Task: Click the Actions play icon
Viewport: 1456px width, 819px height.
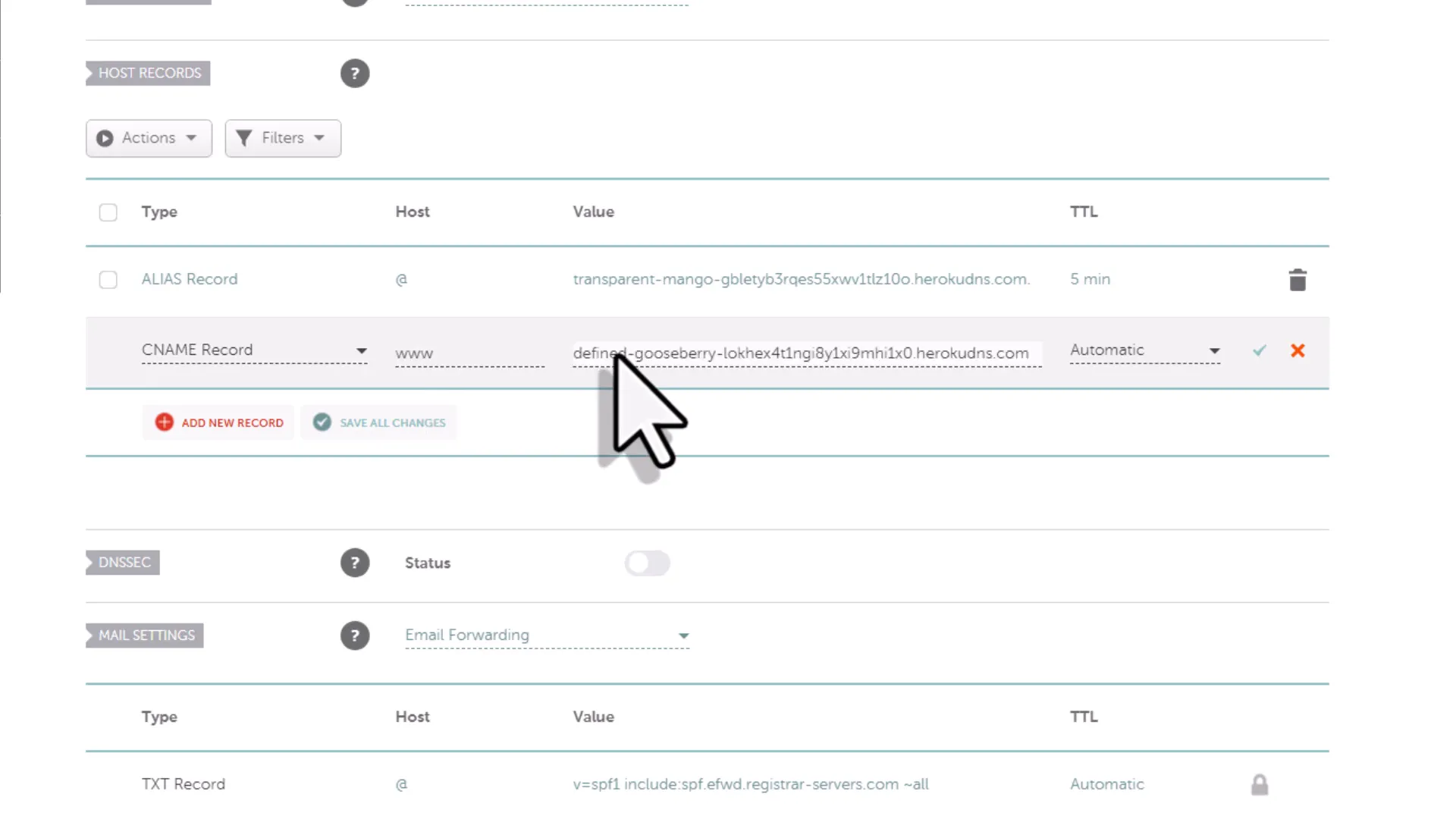Action: [105, 138]
